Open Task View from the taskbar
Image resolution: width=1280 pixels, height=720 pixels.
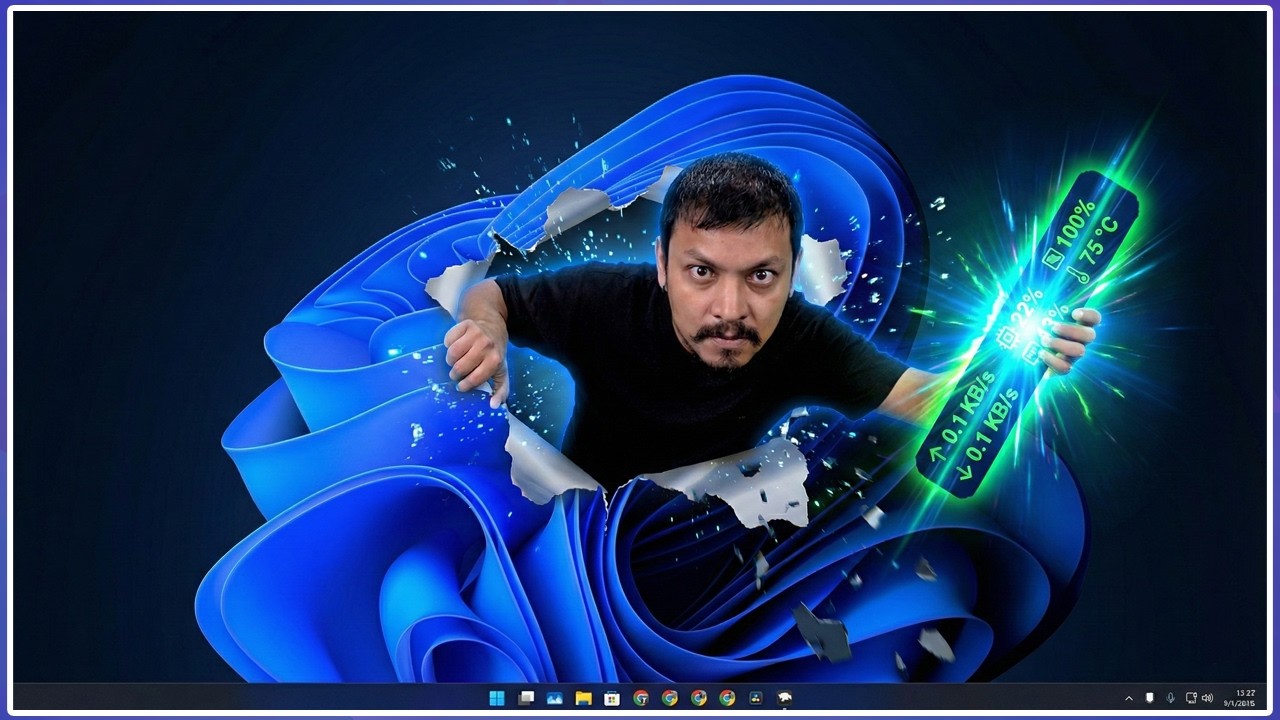526,698
